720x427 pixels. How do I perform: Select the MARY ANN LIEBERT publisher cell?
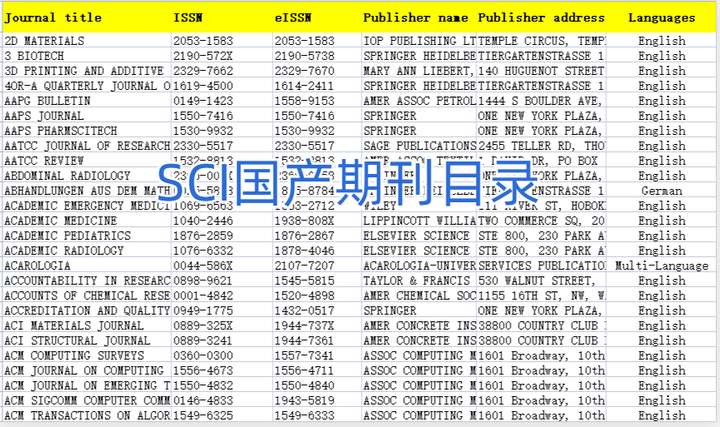(419, 71)
